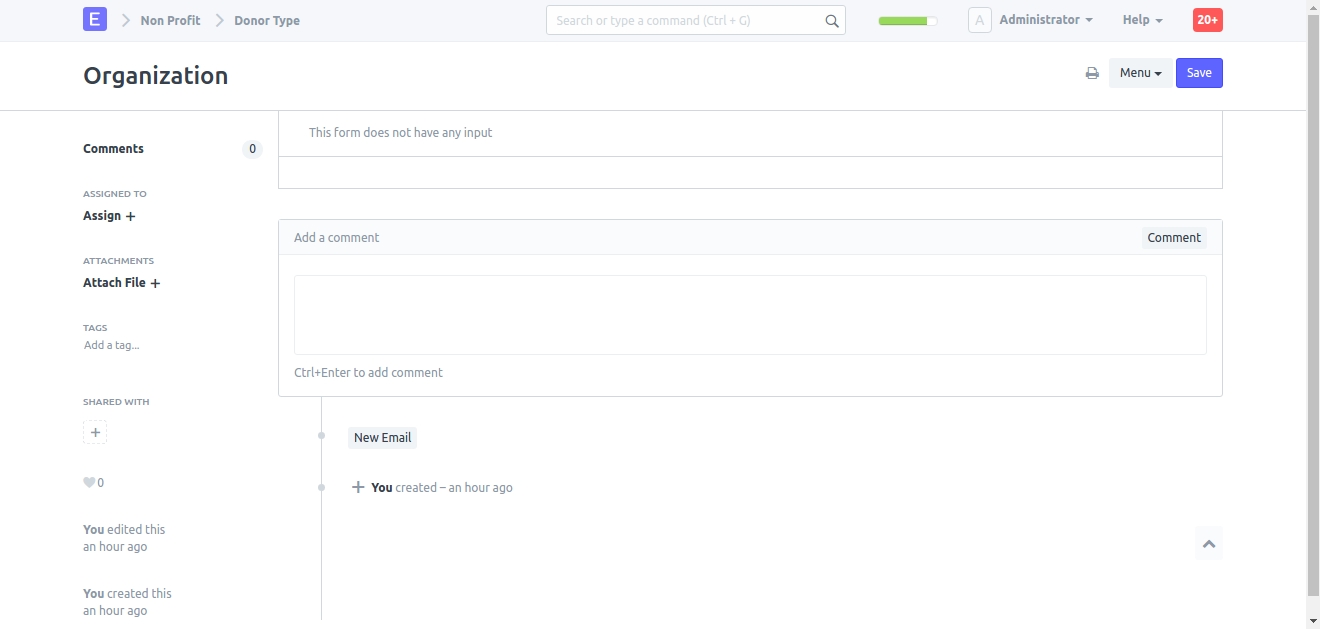1320x629 pixels.
Task: Click the plus icon under Shared With
Action: click(95, 433)
